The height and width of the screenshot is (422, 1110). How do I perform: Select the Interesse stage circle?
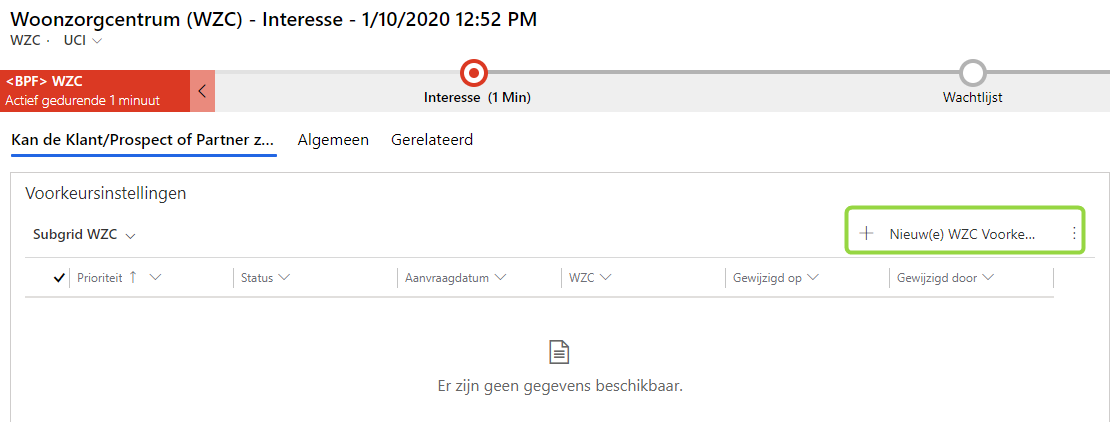(473, 72)
